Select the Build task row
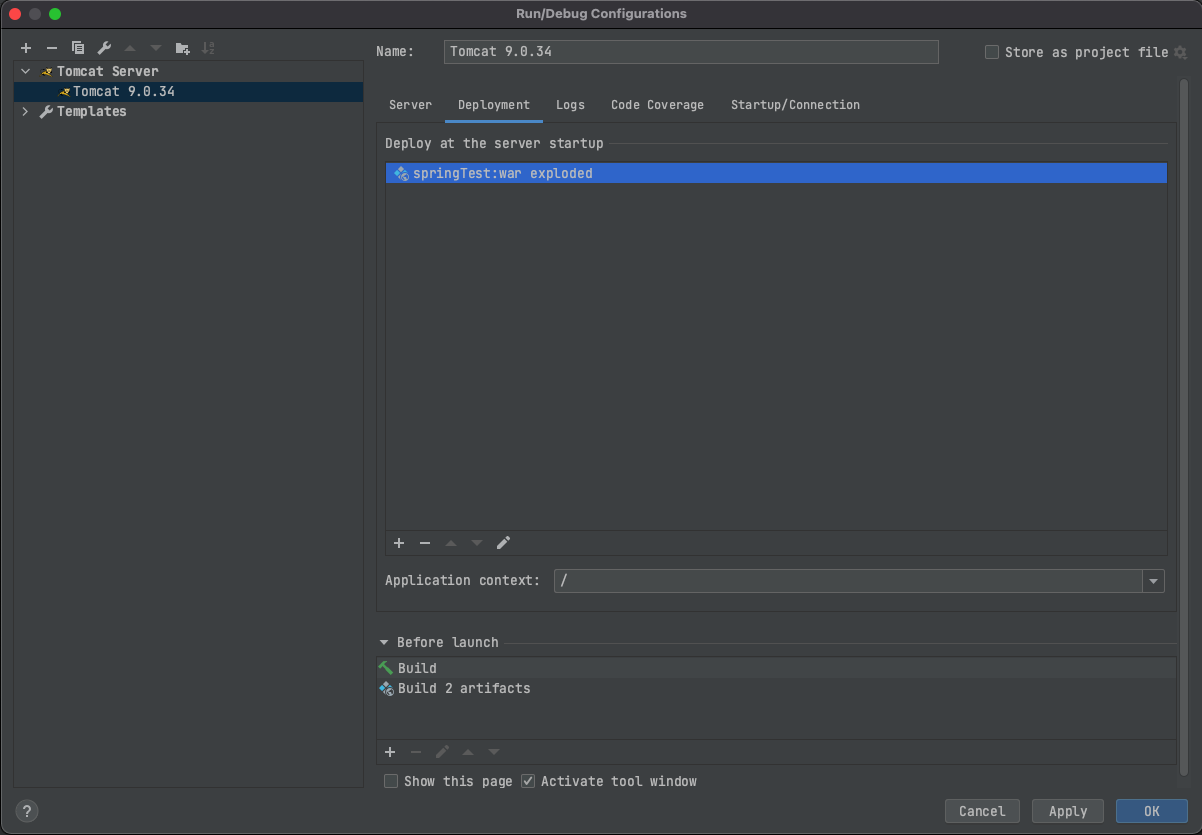The image size is (1202, 835). pyautogui.click(x=776, y=668)
